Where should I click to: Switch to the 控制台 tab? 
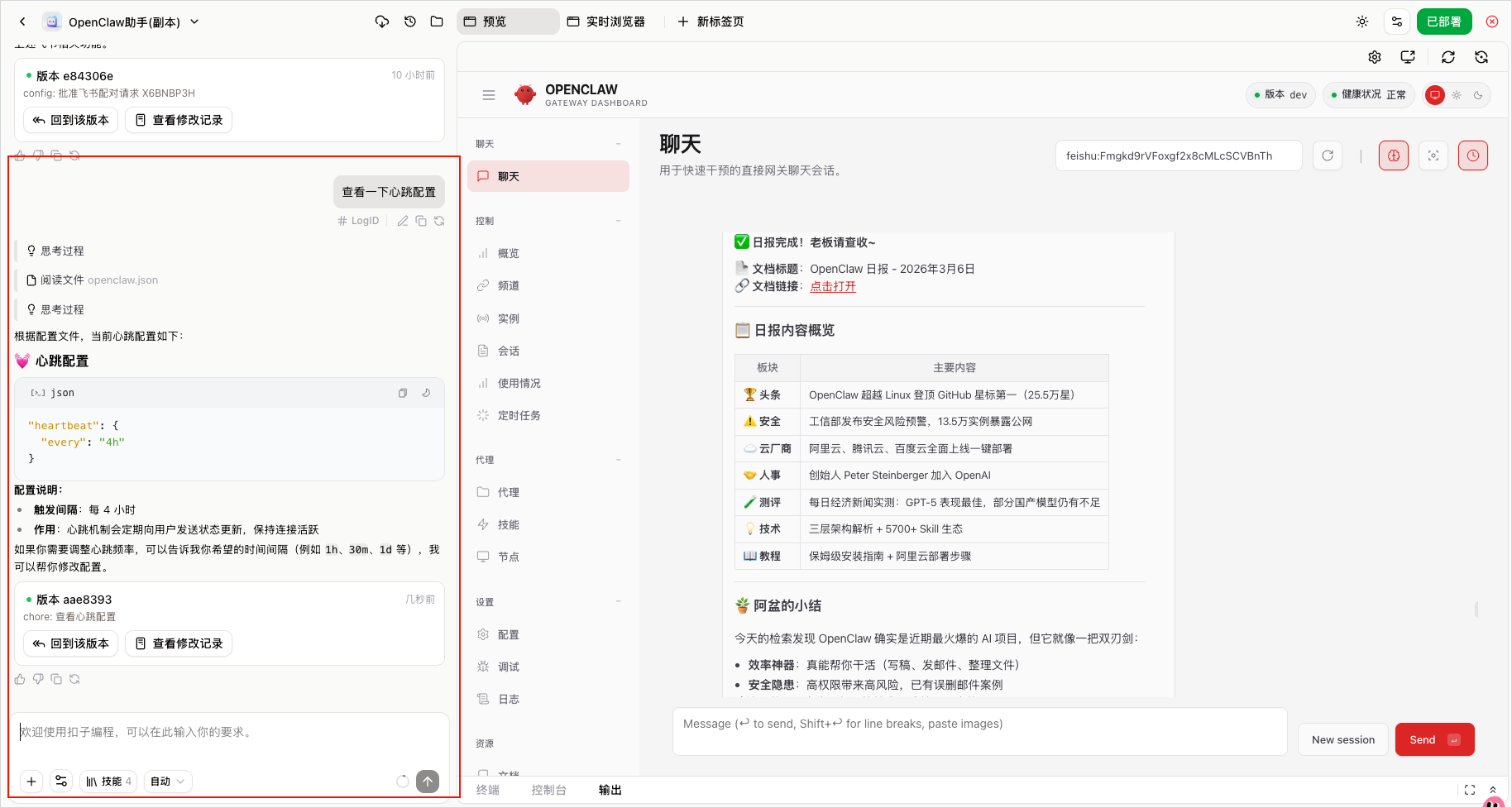point(548,790)
